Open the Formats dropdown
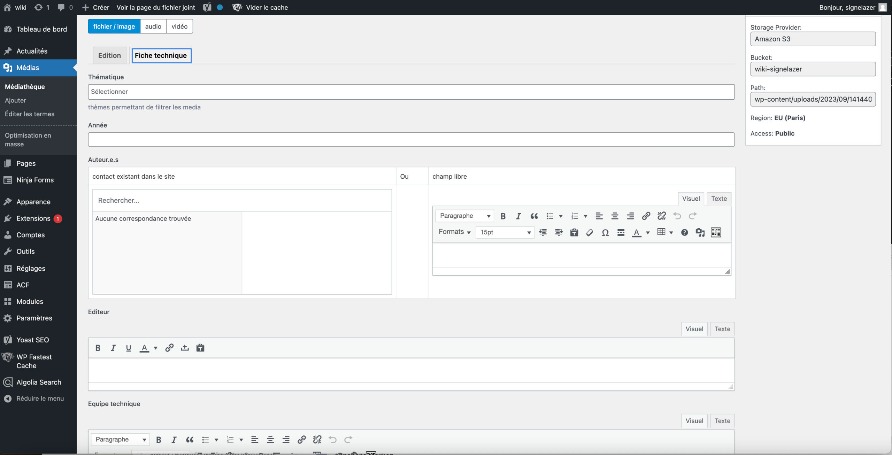The image size is (892, 455). (454, 232)
